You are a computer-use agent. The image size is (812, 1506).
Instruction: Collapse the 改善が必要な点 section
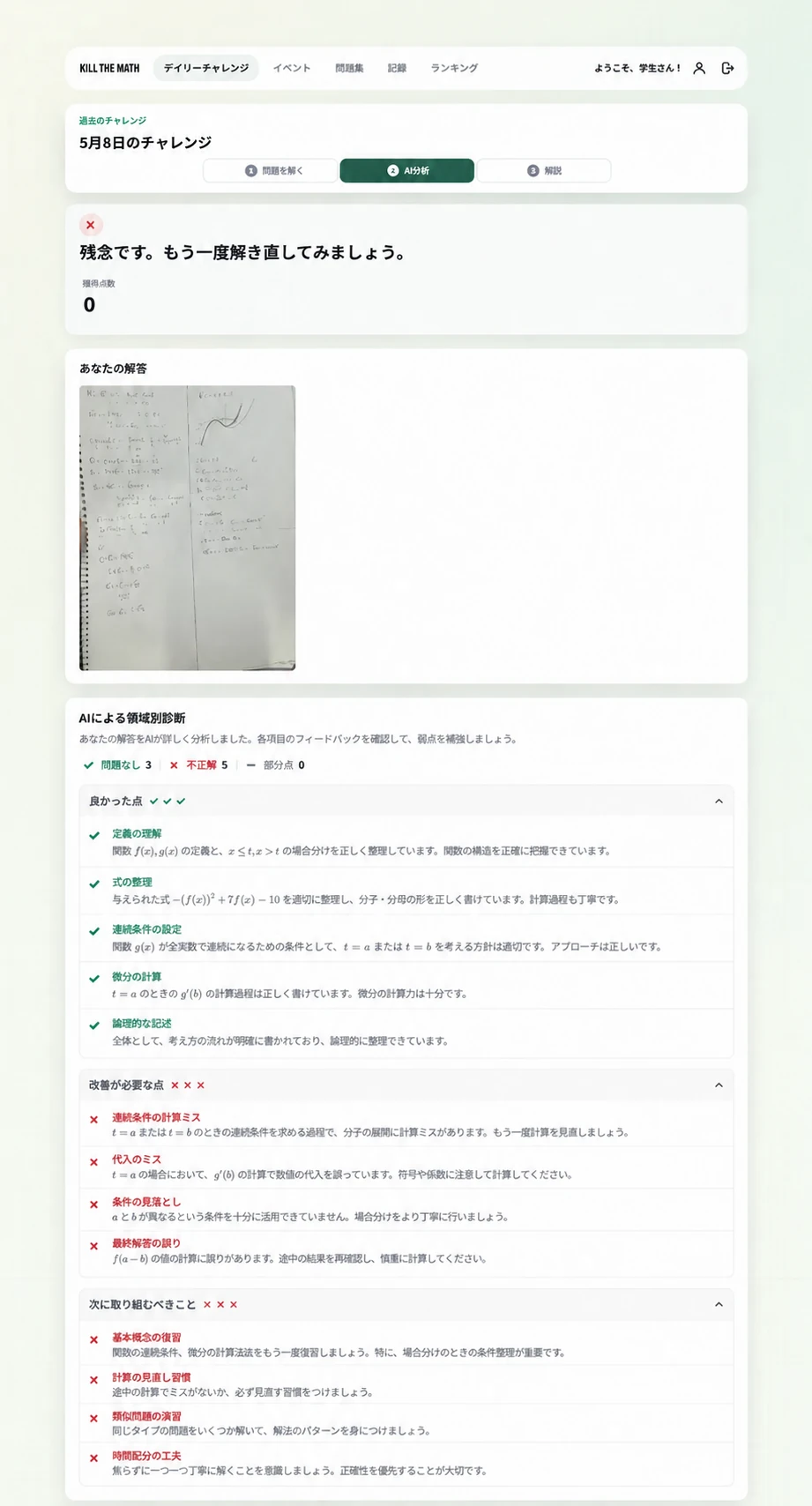coord(719,1085)
